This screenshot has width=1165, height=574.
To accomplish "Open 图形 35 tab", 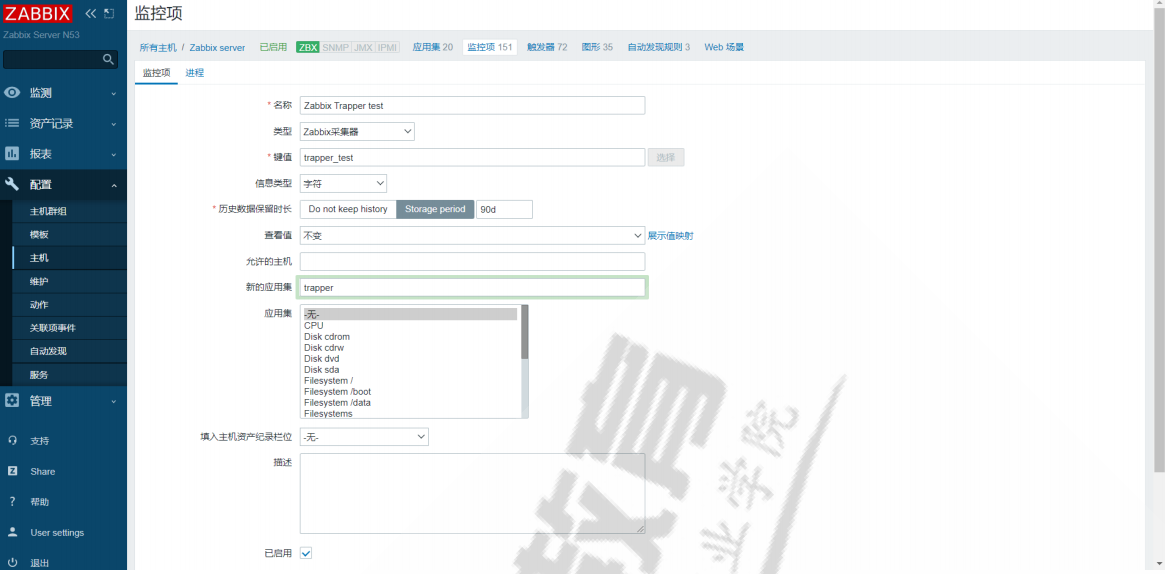I will pos(597,47).
